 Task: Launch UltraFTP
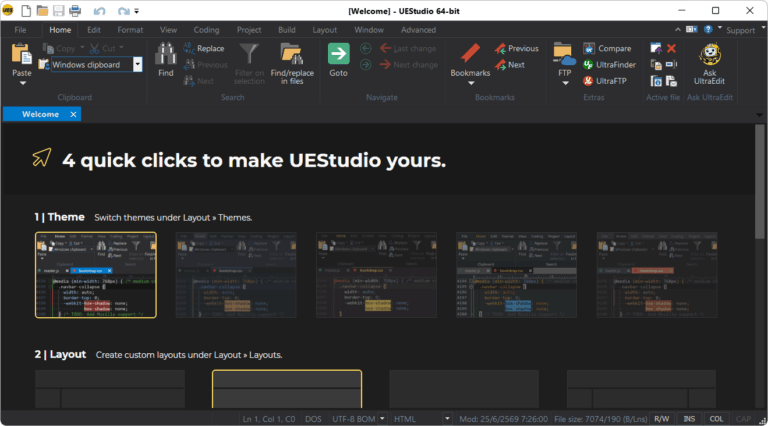tap(604, 81)
